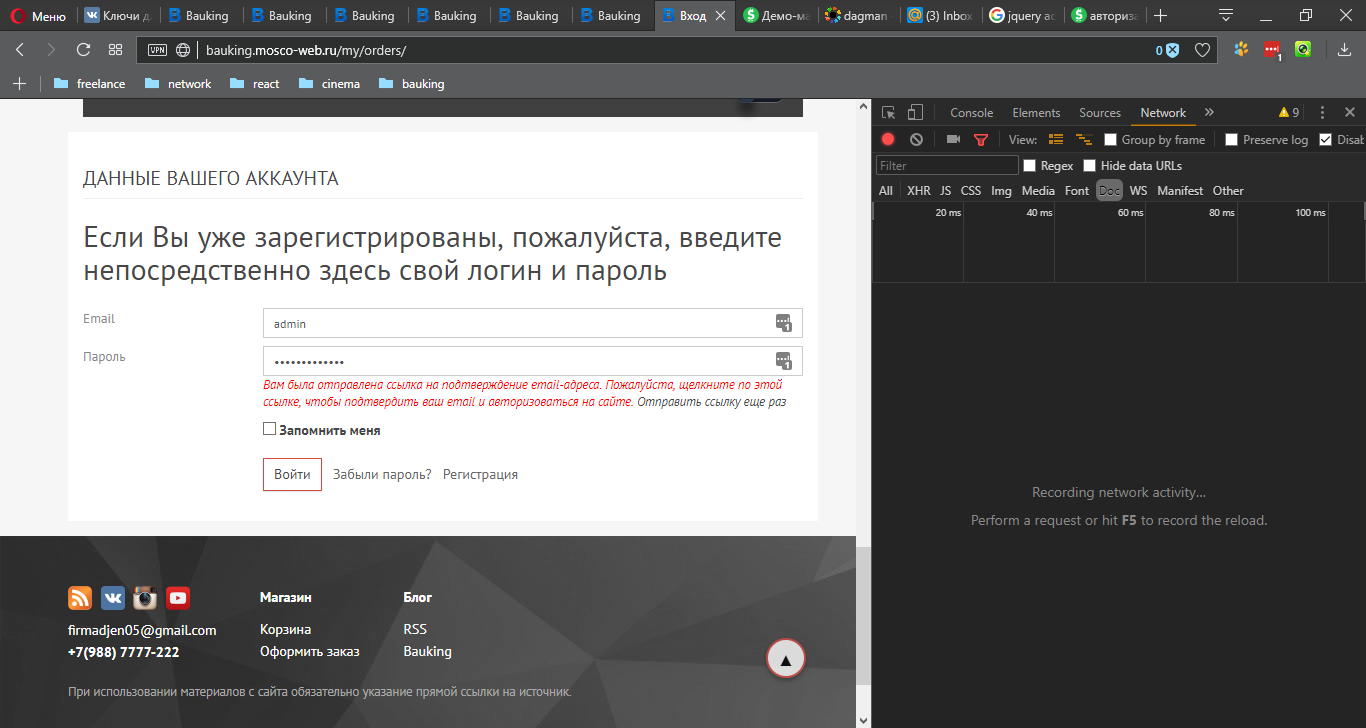Open the Оформить заказ footer link
The image size is (1366, 728).
(x=309, y=652)
